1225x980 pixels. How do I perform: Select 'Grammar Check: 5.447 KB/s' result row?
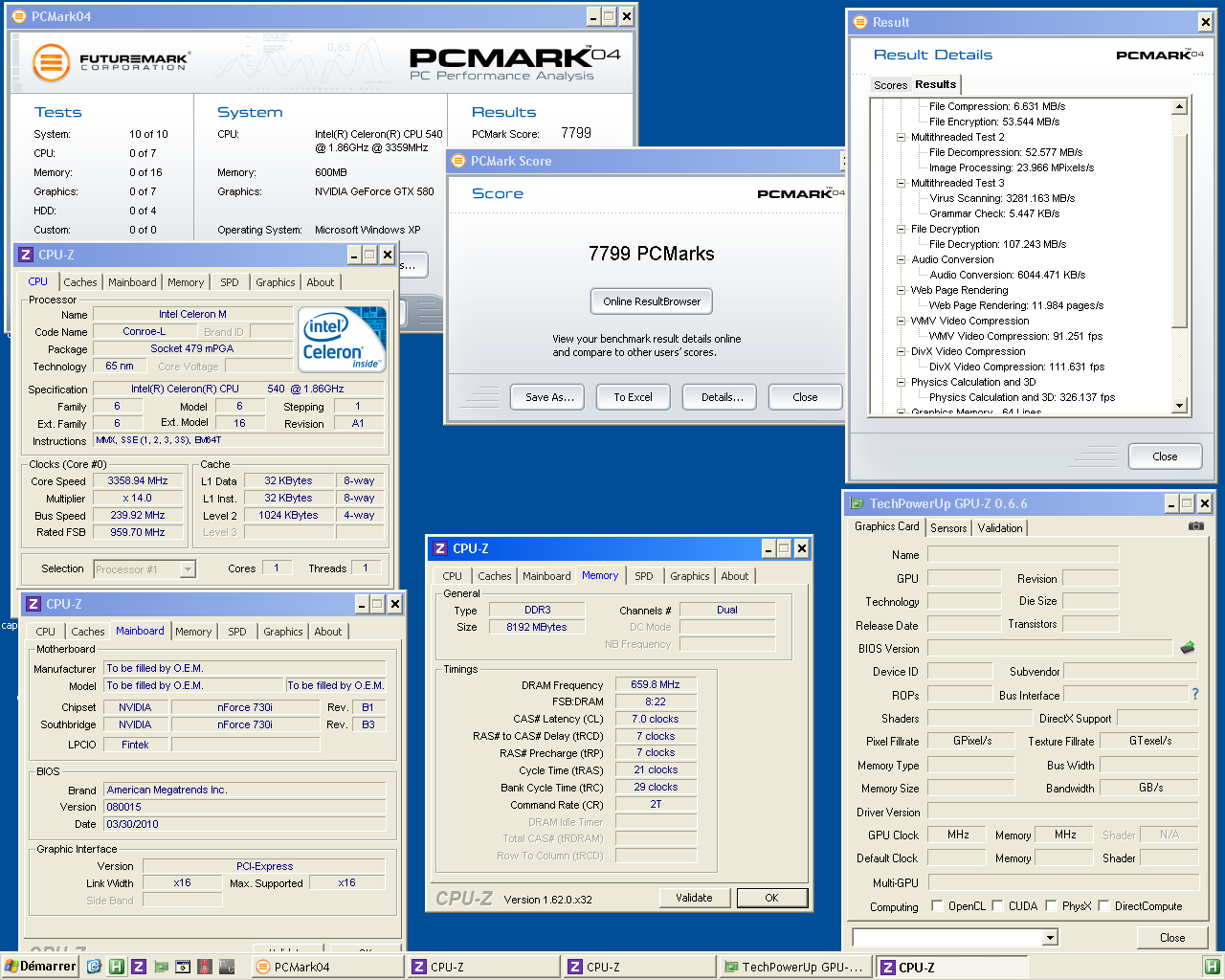pyautogui.click(x=994, y=213)
